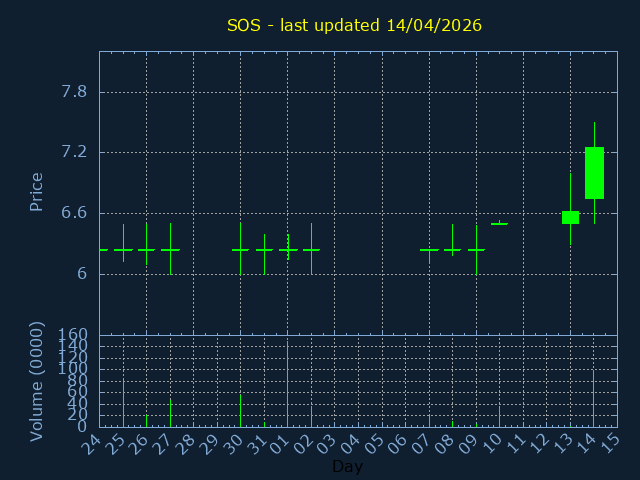This screenshot has height=480, width=640.
Task: Click the candlestick at day 27
Action: pyautogui.click(x=170, y=249)
